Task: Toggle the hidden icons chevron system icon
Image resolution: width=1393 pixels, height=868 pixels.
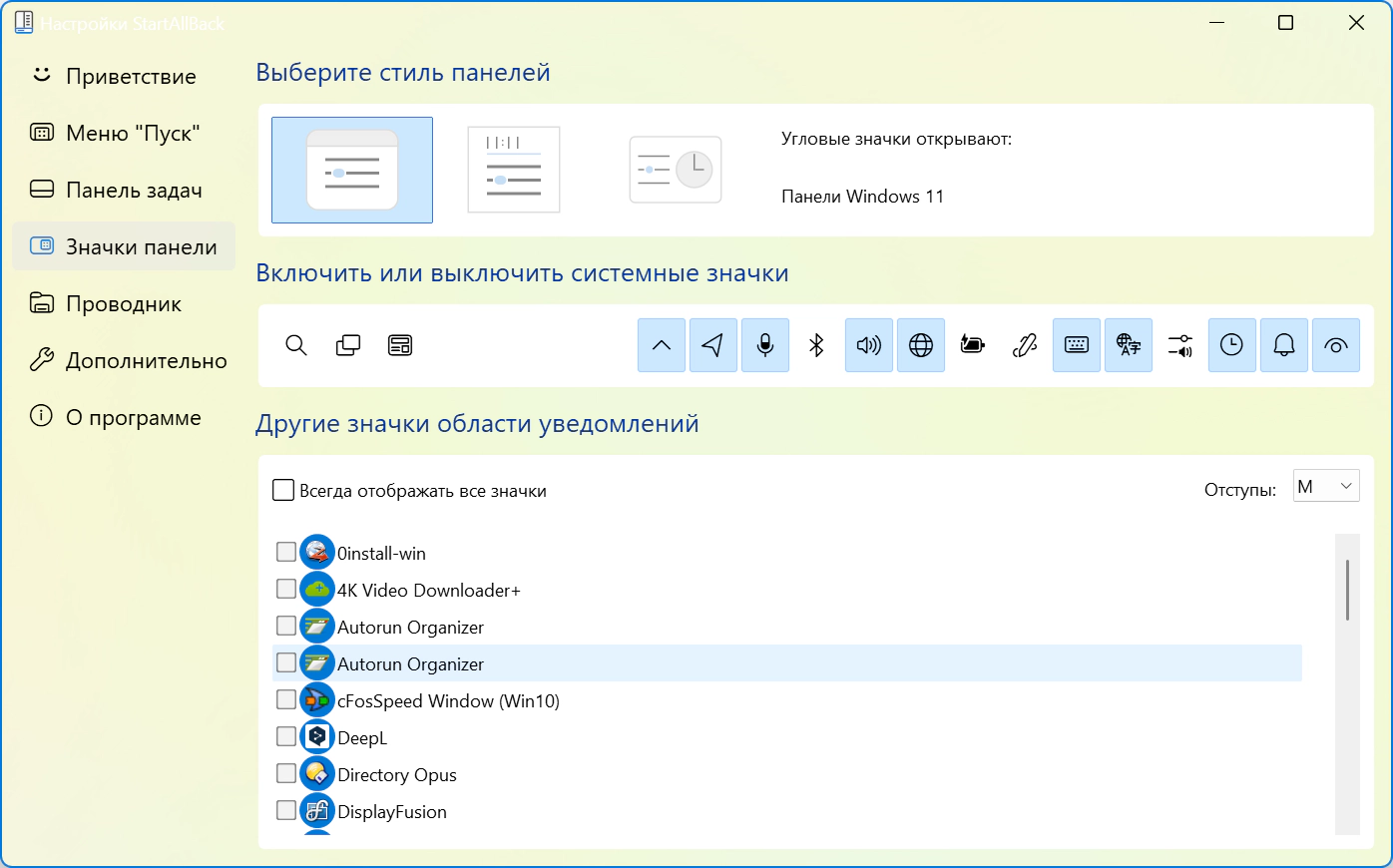Action: (x=662, y=345)
